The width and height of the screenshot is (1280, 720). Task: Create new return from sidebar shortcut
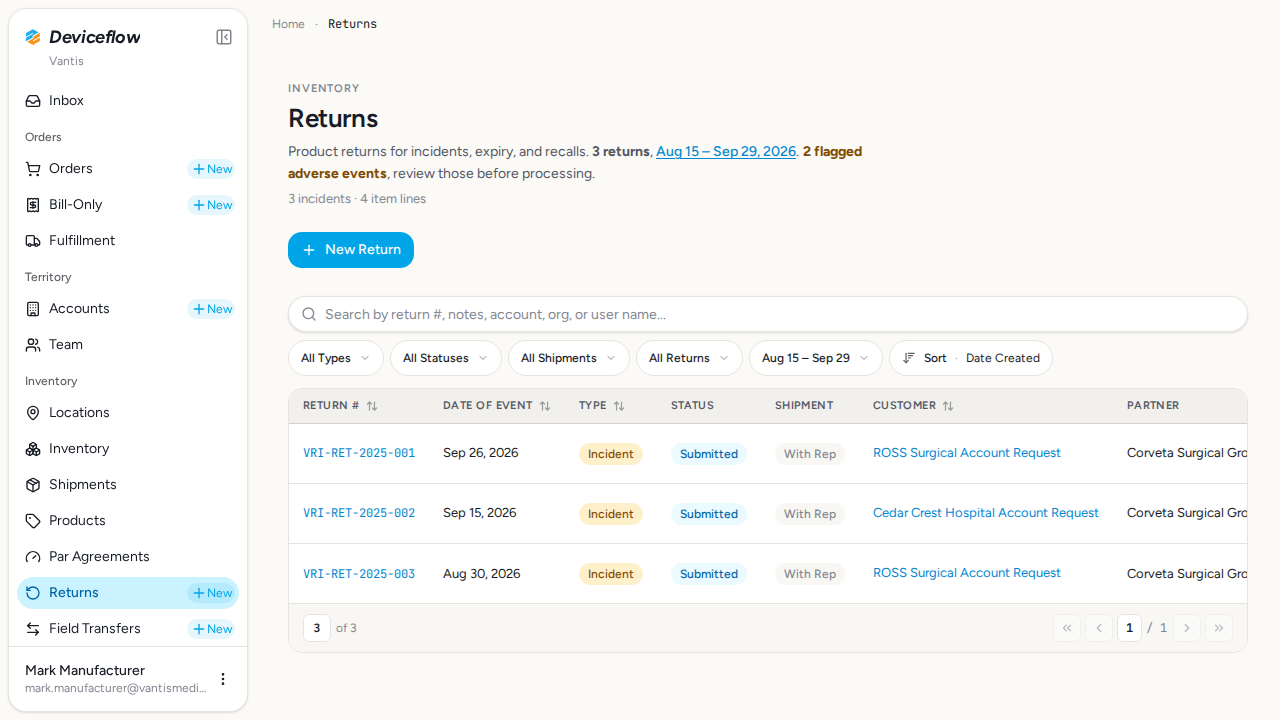tap(212, 593)
